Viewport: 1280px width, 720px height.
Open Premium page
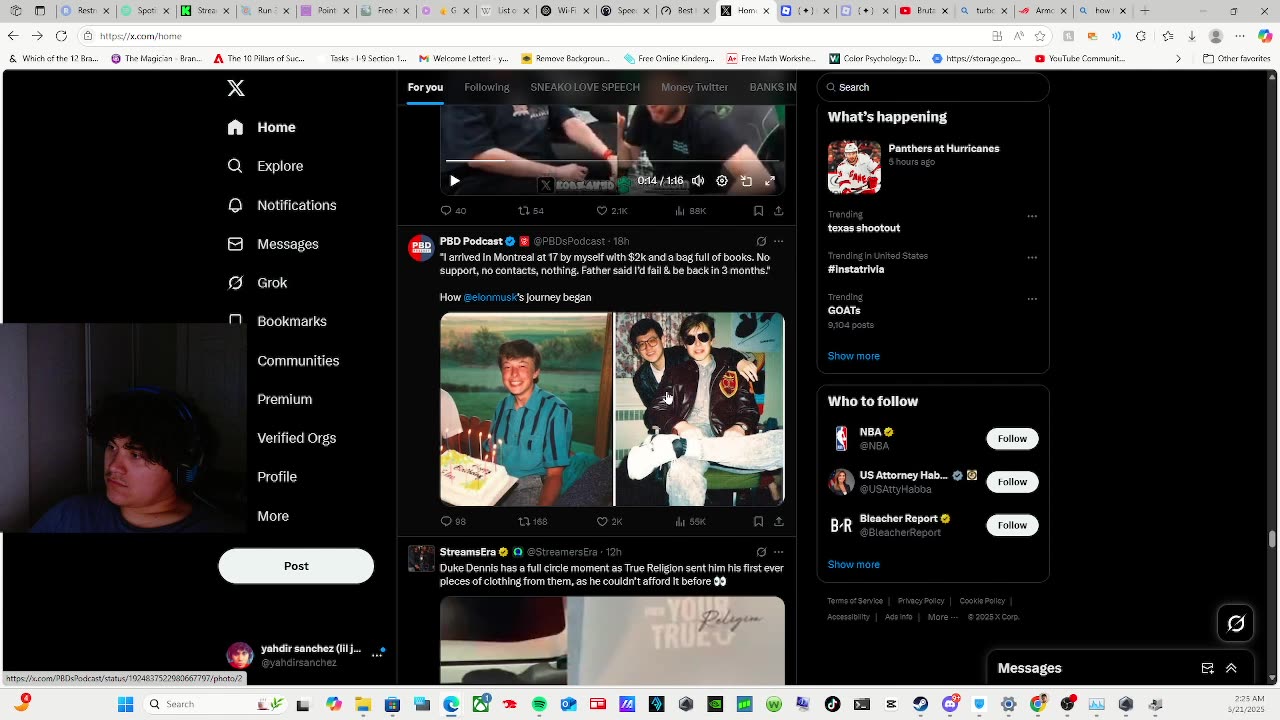point(284,399)
